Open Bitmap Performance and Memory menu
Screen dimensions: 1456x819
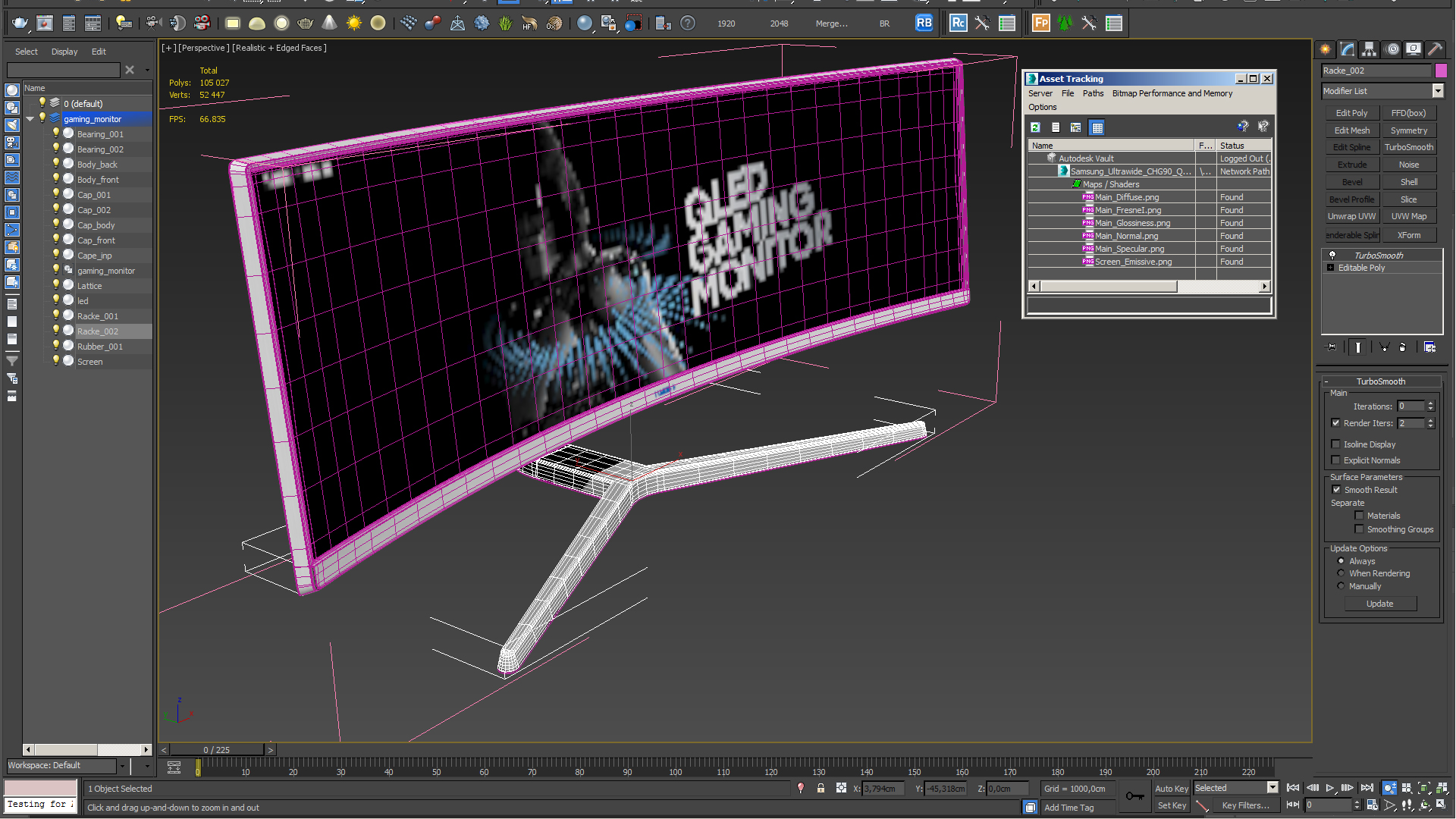point(1172,93)
